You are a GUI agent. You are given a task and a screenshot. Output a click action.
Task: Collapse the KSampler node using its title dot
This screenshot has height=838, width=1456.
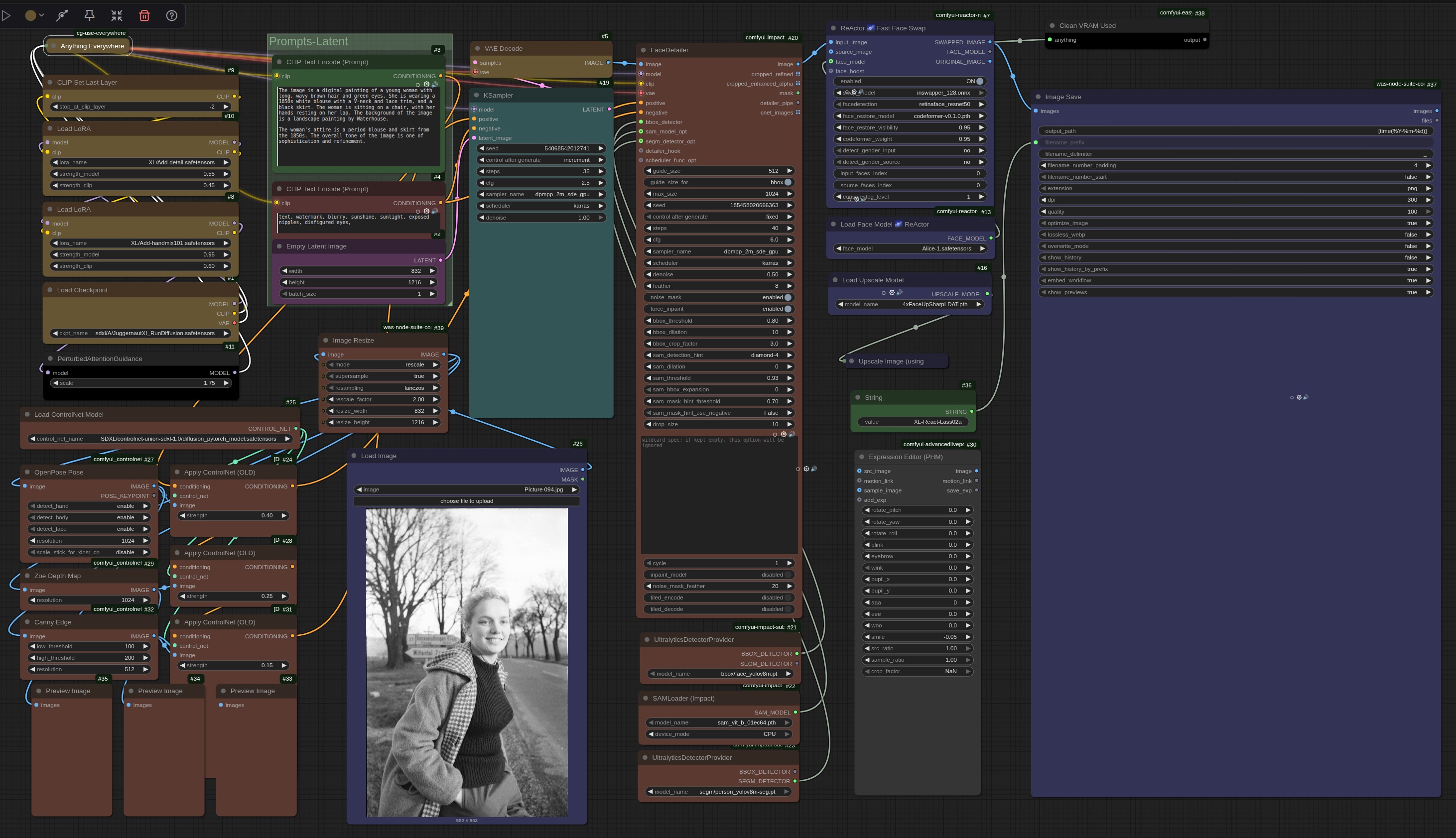coord(477,96)
